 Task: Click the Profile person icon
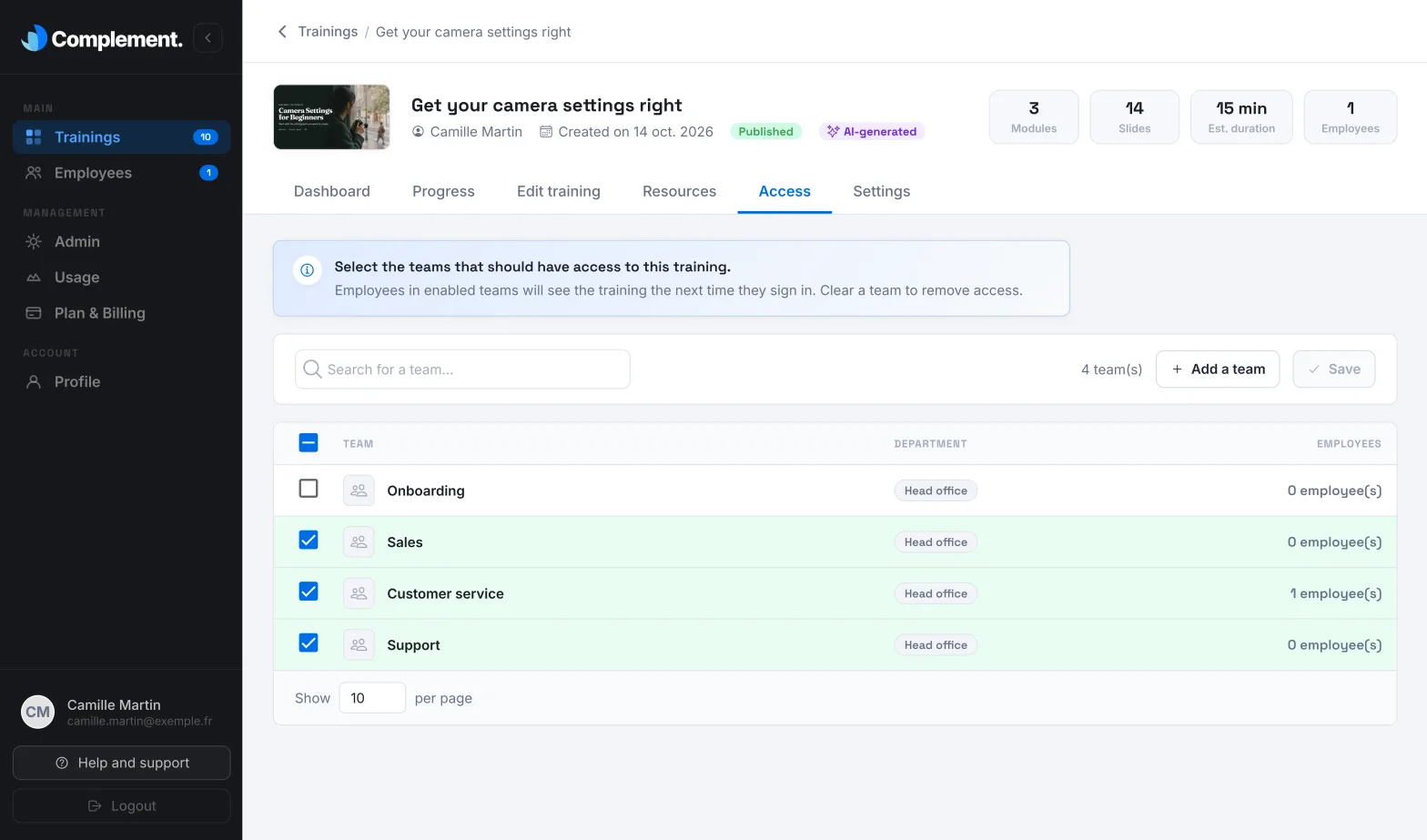(34, 381)
